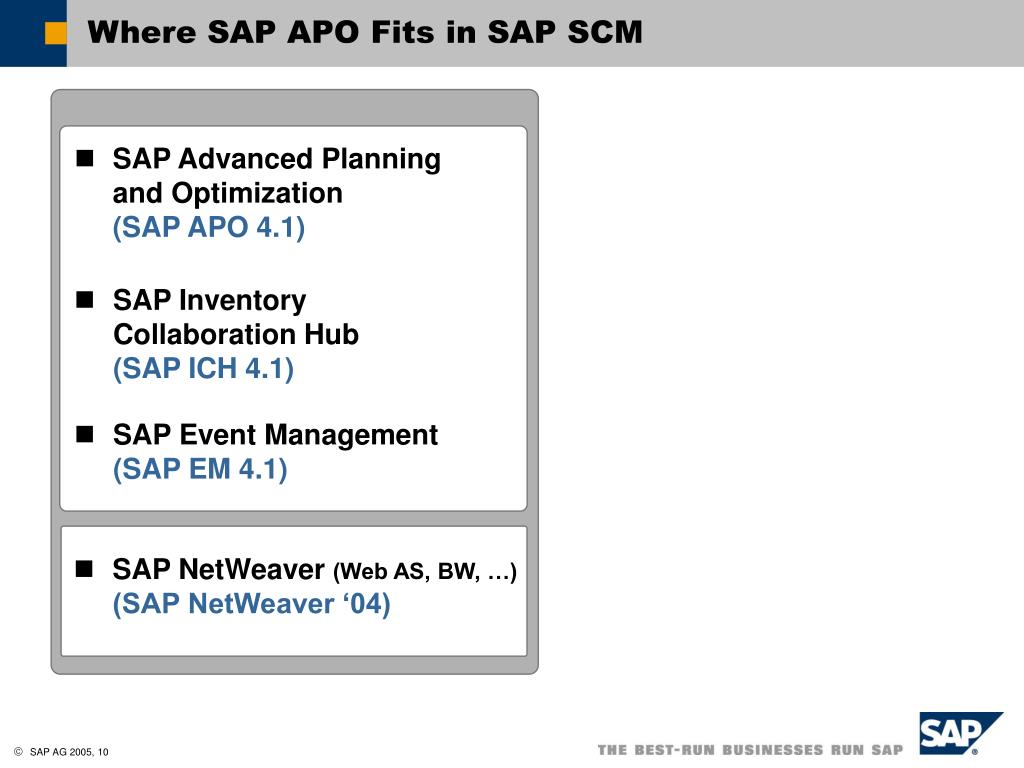Click the bullet before SAP NetWeaver
The image size is (1024, 768).
pos(85,569)
